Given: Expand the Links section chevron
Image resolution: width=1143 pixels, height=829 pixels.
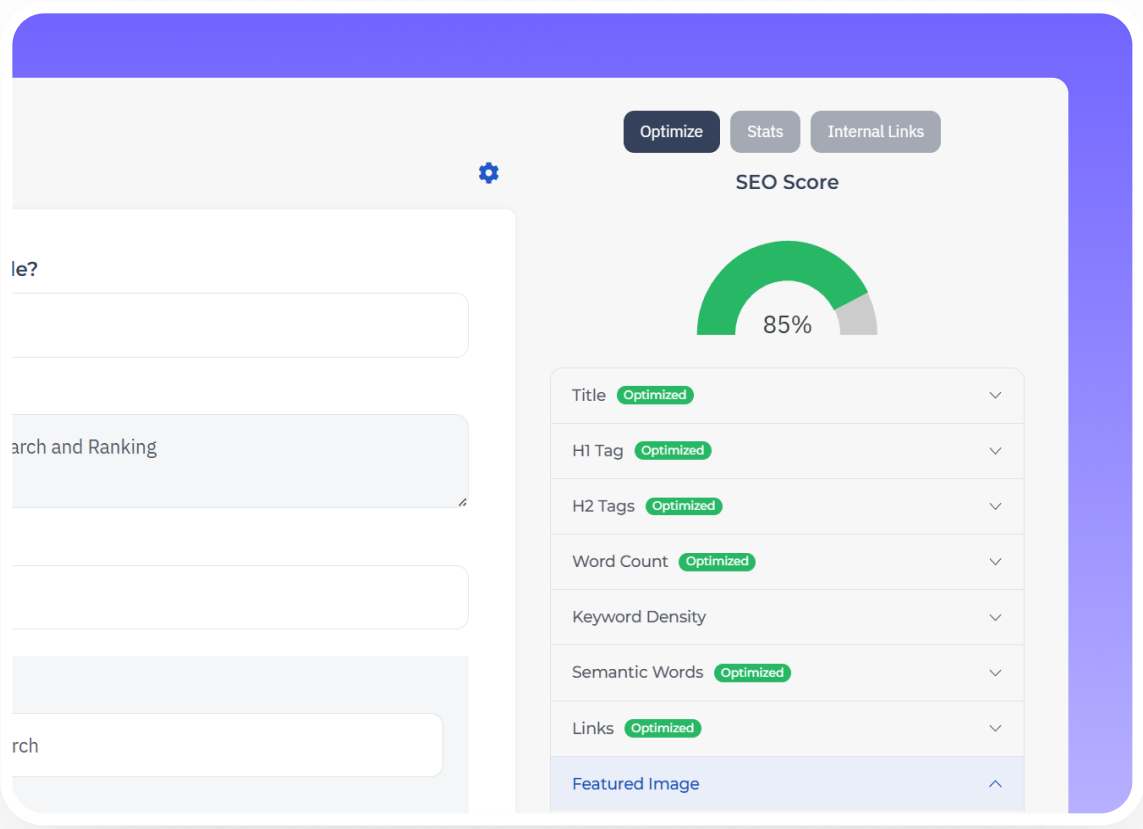Looking at the screenshot, I should click(995, 728).
